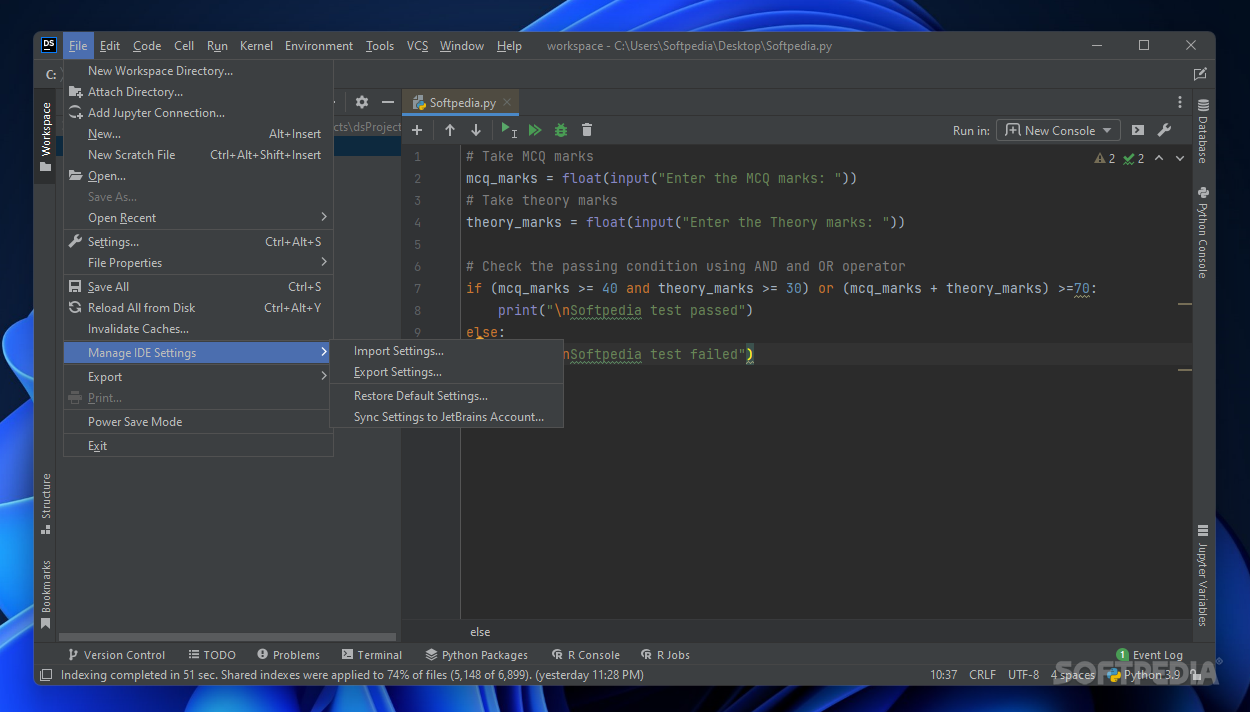This screenshot has height=712, width=1250.
Task: Open the workspace panel settings gear
Action: (362, 102)
